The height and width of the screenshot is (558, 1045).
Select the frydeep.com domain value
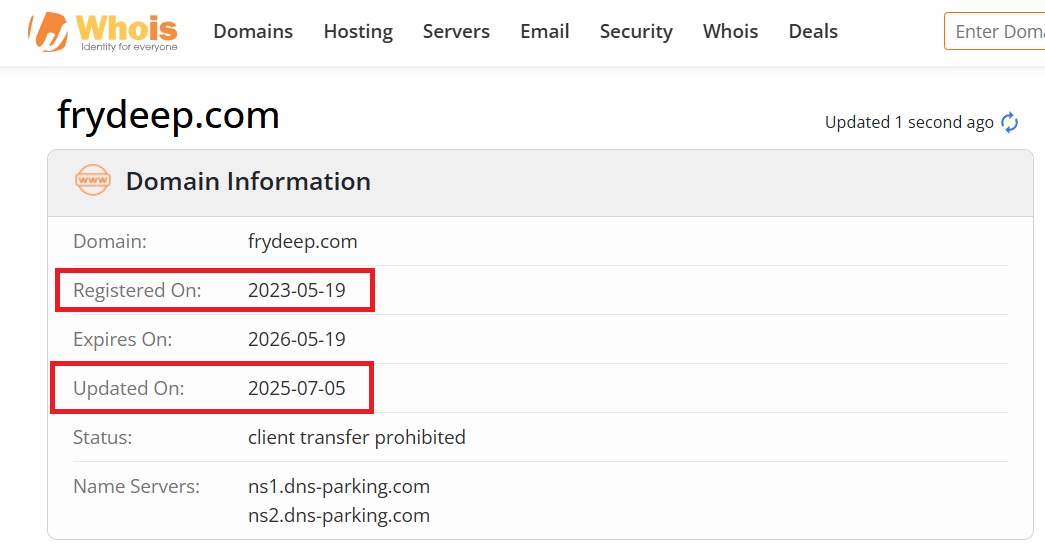(x=303, y=241)
